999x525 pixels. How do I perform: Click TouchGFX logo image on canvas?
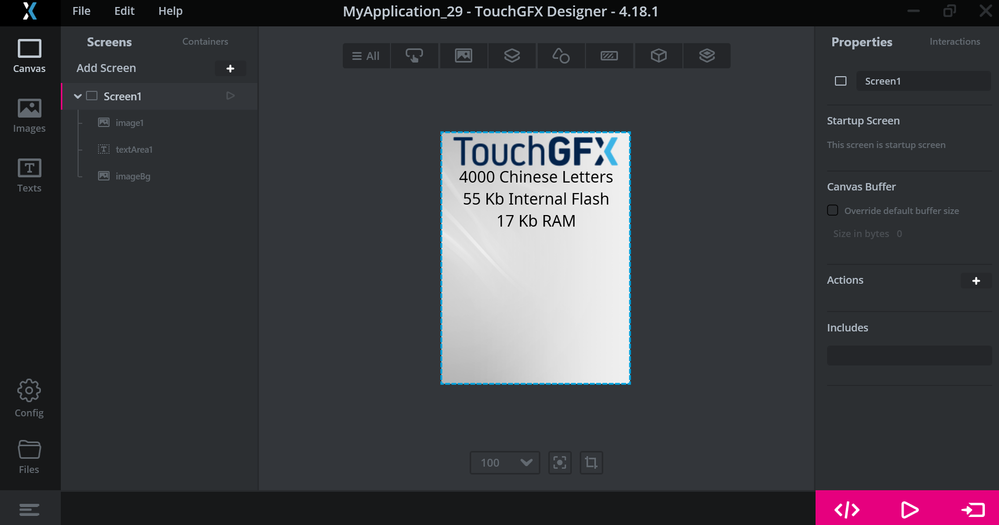535,151
